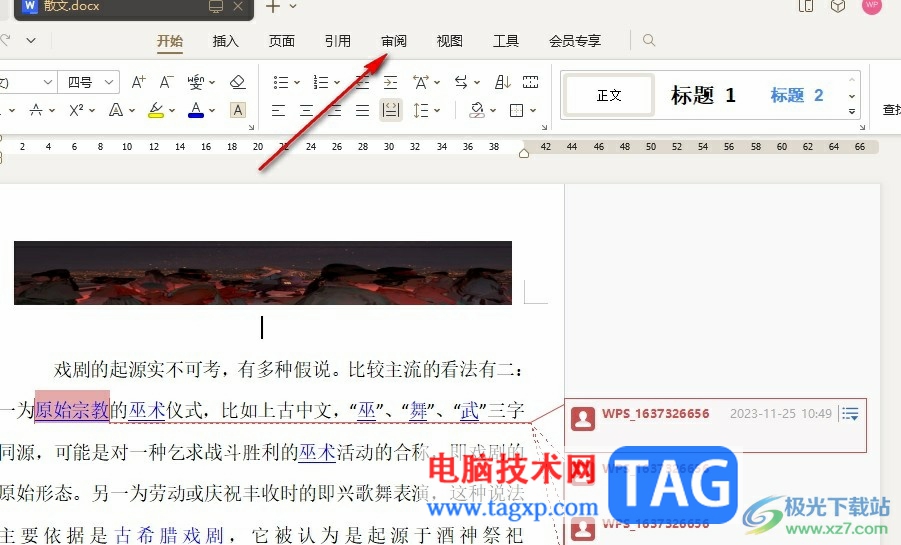
Task: Increase font size with A+ icon
Action: [x=138, y=82]
